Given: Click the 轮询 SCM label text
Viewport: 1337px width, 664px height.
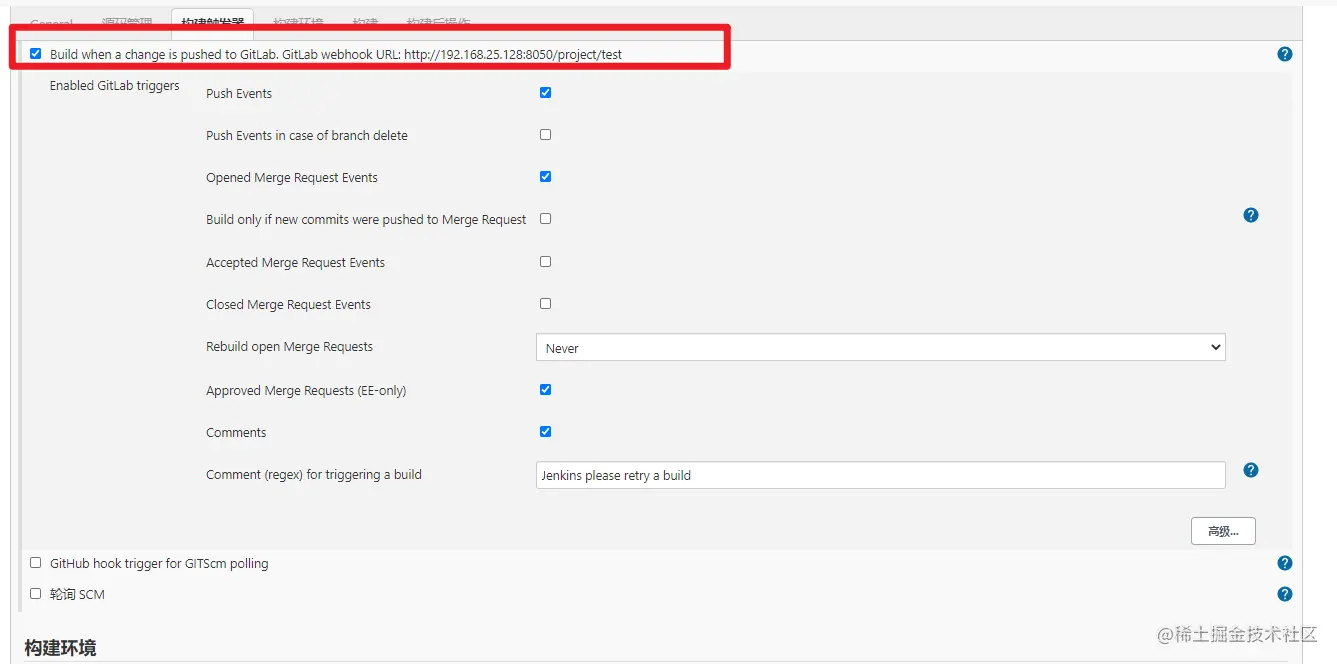Looking at the screenshot, I should click(x=77, y=595).
